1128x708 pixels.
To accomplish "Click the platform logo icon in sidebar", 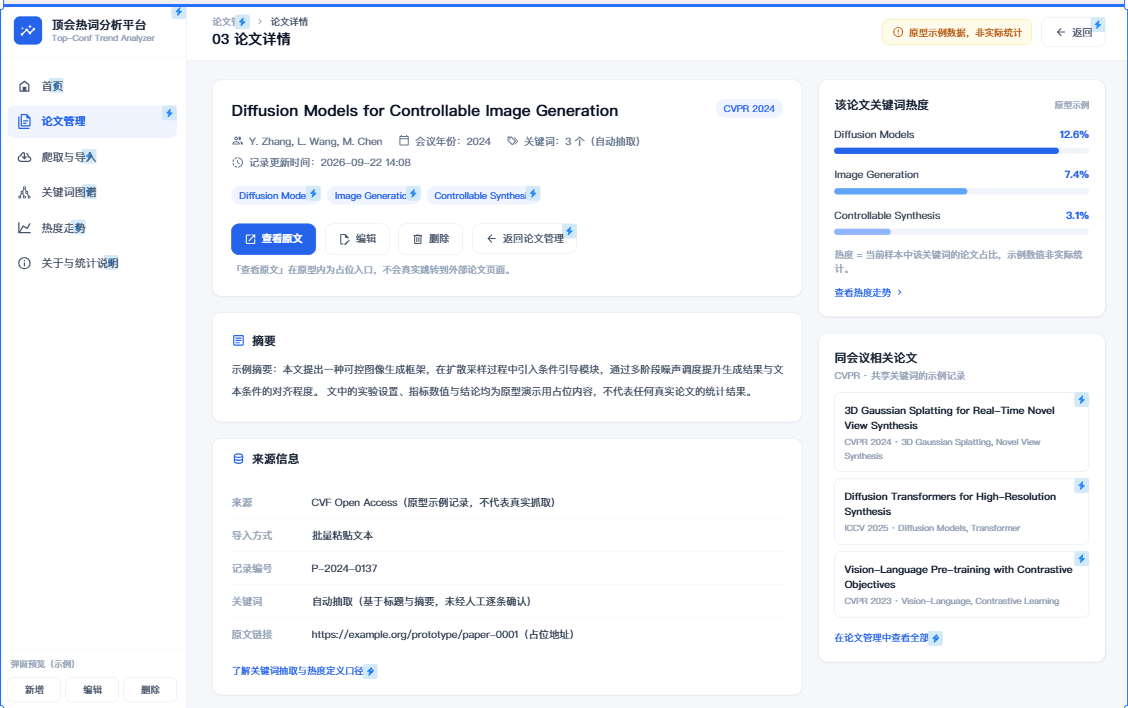I will coord(28,30).
